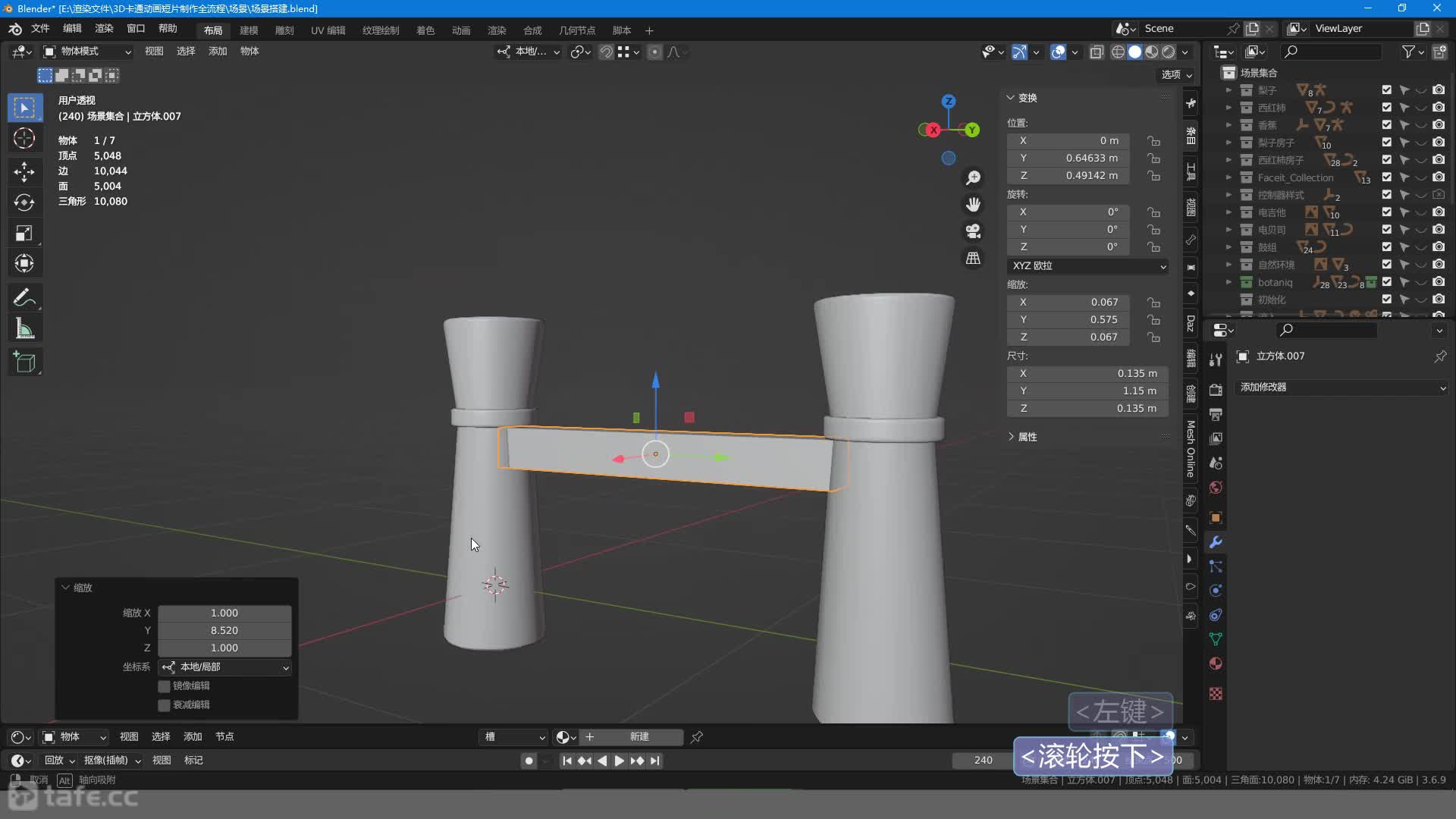Screen dimensions: 1456x819
Task: Add a new workspace with plus button
Action: [649, 30]
